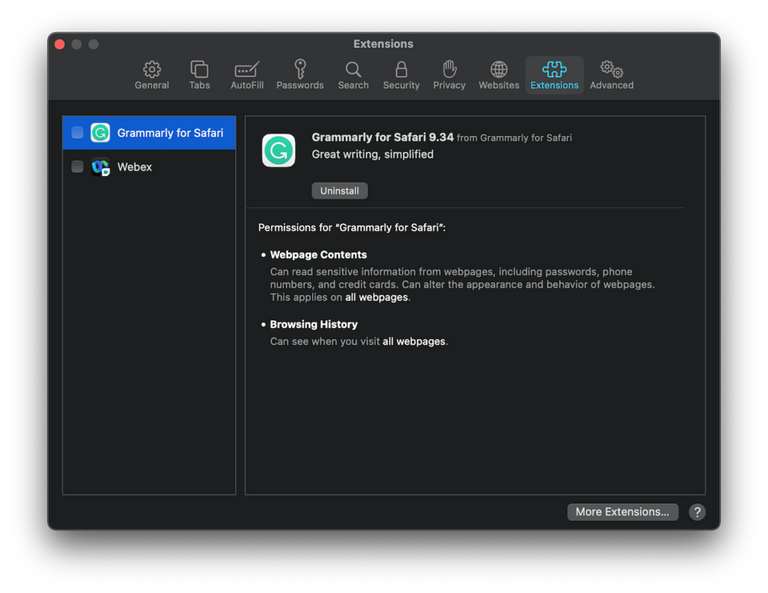Image resolution: width=768 pixels, height=593 pixels.
Task: Click the Browsing History permission heading
Action: [x=314, y=324]
